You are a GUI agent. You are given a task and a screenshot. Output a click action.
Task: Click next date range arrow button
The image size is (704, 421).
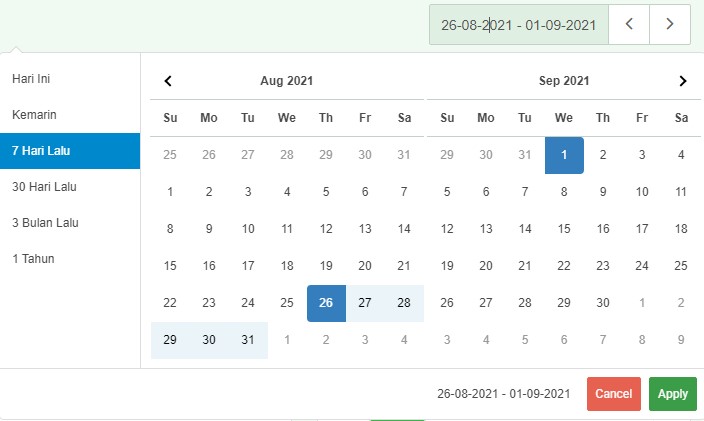point(670,25)
